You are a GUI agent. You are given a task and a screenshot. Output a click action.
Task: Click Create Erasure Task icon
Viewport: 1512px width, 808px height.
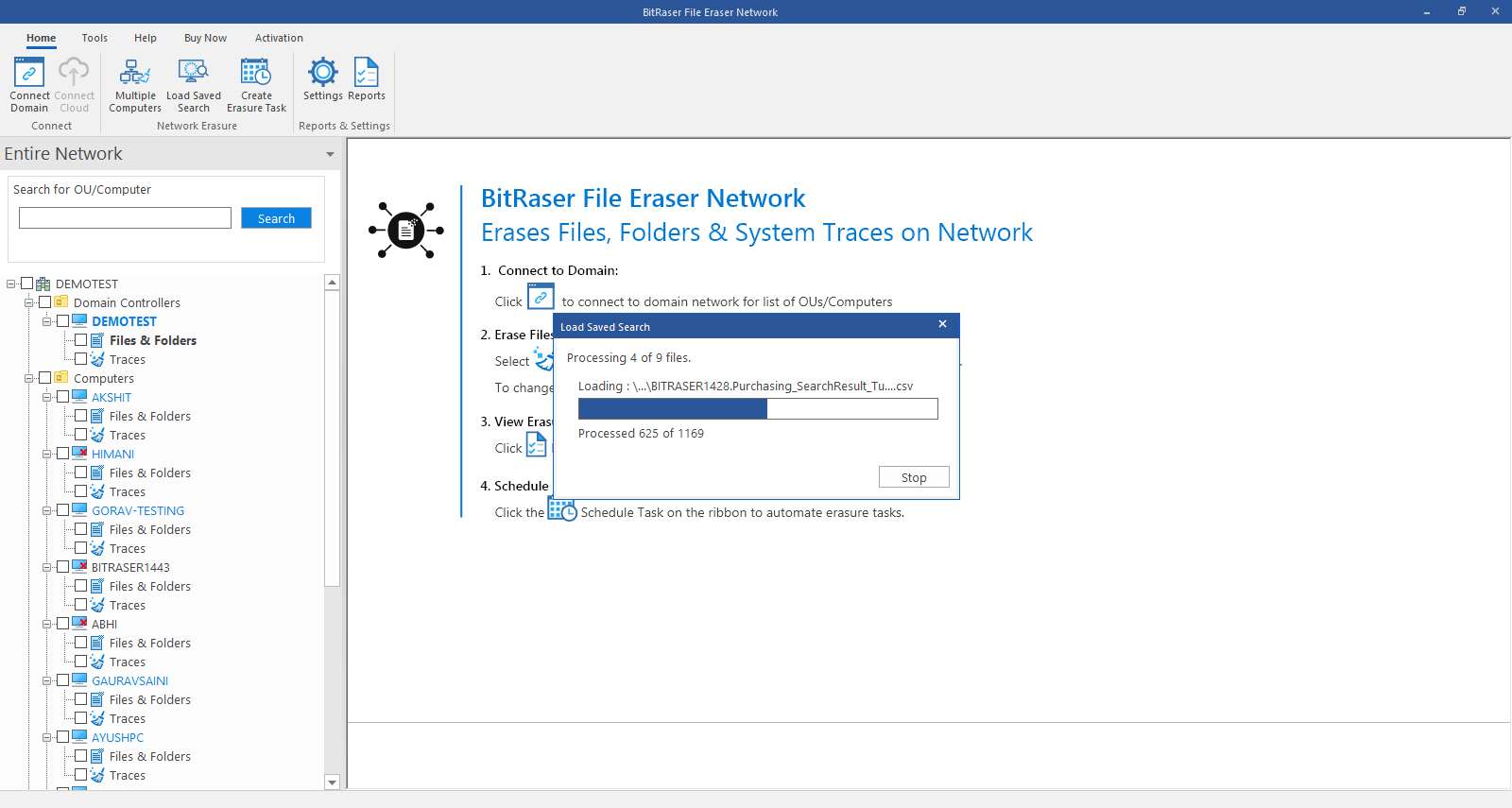pyautogui.click(x=256, y=73)
